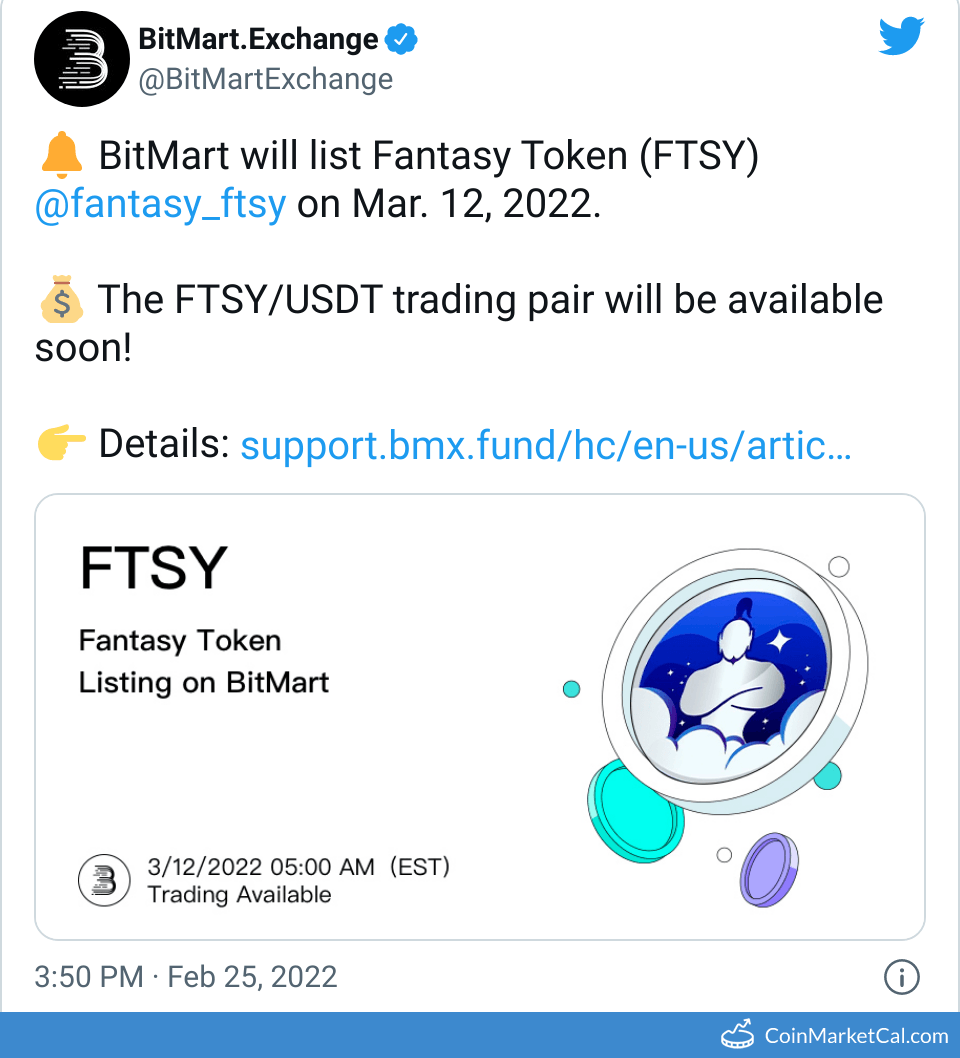Click the 3/12/2022 05:00 AM trading time
The image size is (960, 1058).
click(x=298, y=867)
